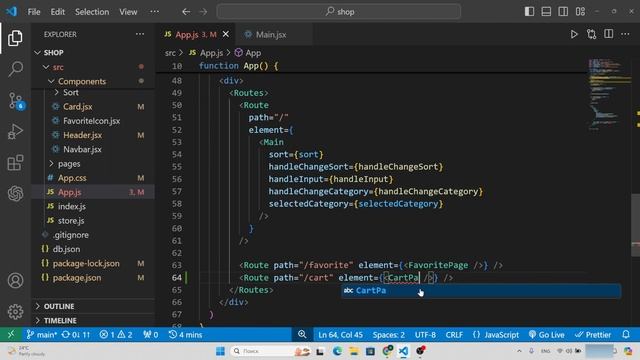Open the Manage gear icon

tap(15, 311)
